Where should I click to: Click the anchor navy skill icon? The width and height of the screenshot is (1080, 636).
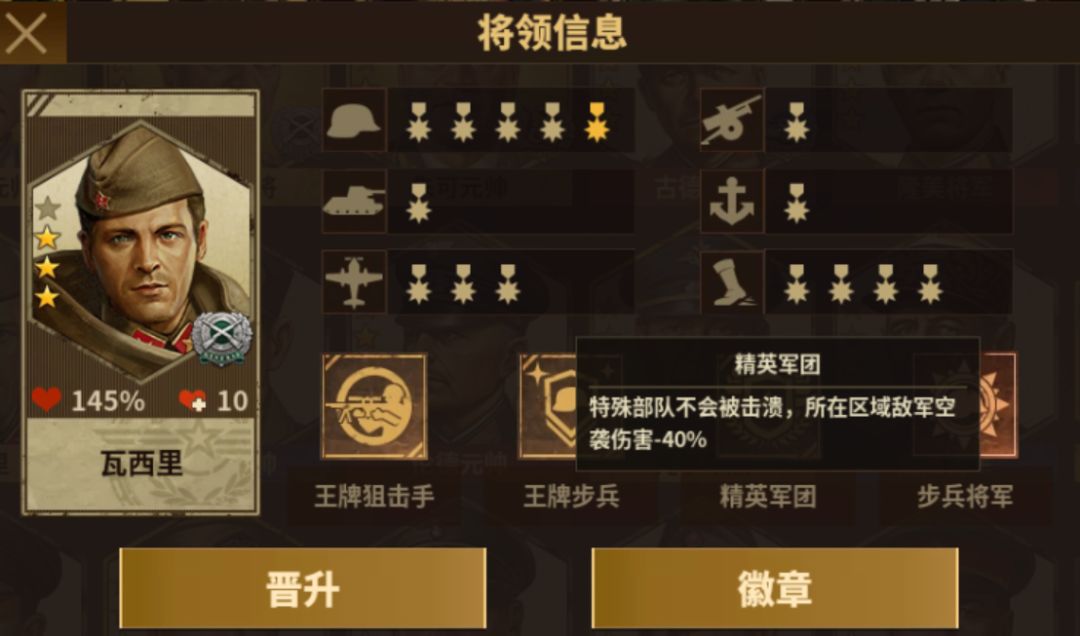click(731, 201)
